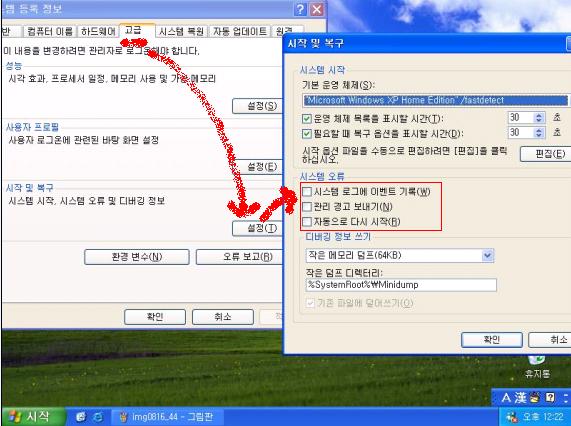
Task: Toggle the Hanja 漢 language bar icon
Action: pos(521,398)
